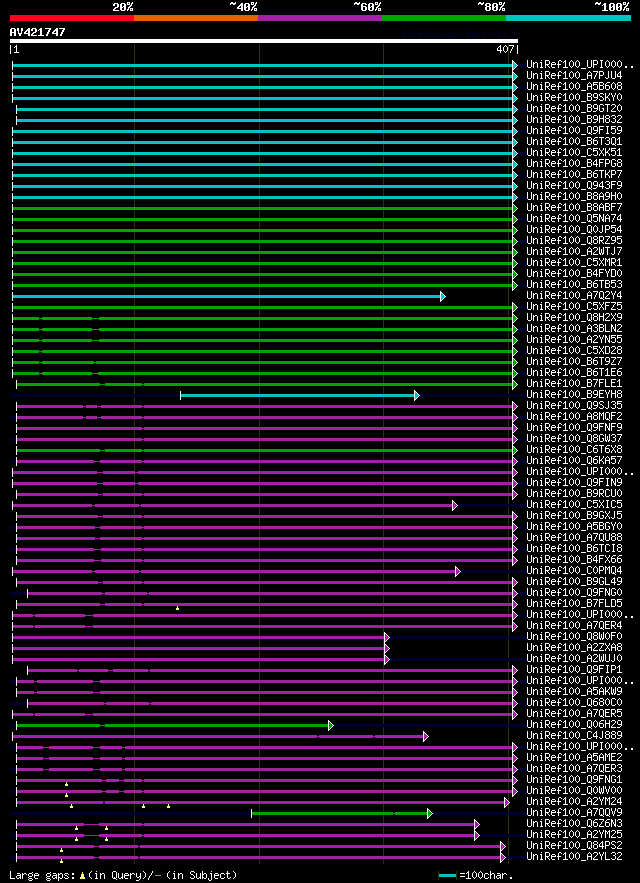Click the arrowhead ending the A2WUJ0 alignment
The width and height of the screenshot is (640, 883).
(x=387, y=659)
